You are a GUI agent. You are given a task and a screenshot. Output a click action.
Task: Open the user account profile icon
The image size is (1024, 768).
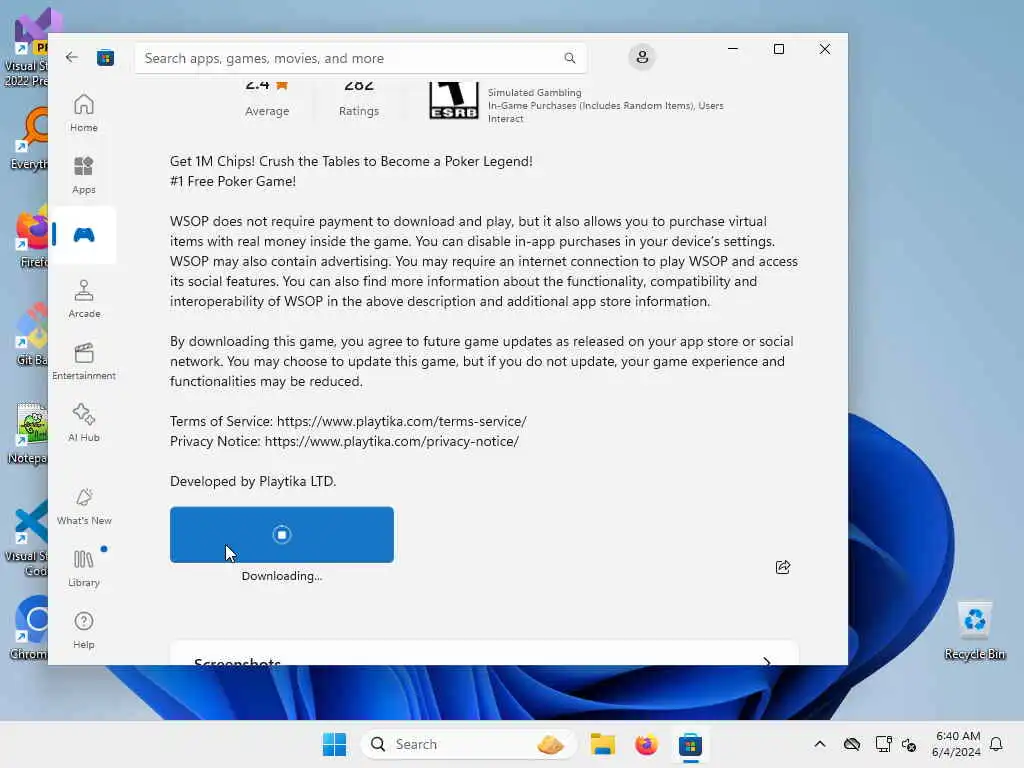coord(642,57)
